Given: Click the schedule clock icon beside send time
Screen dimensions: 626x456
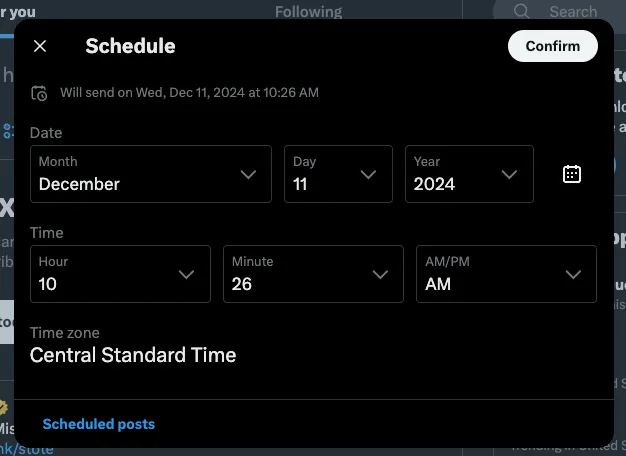Looking at the screenshot, I should (x=39, y=93).
